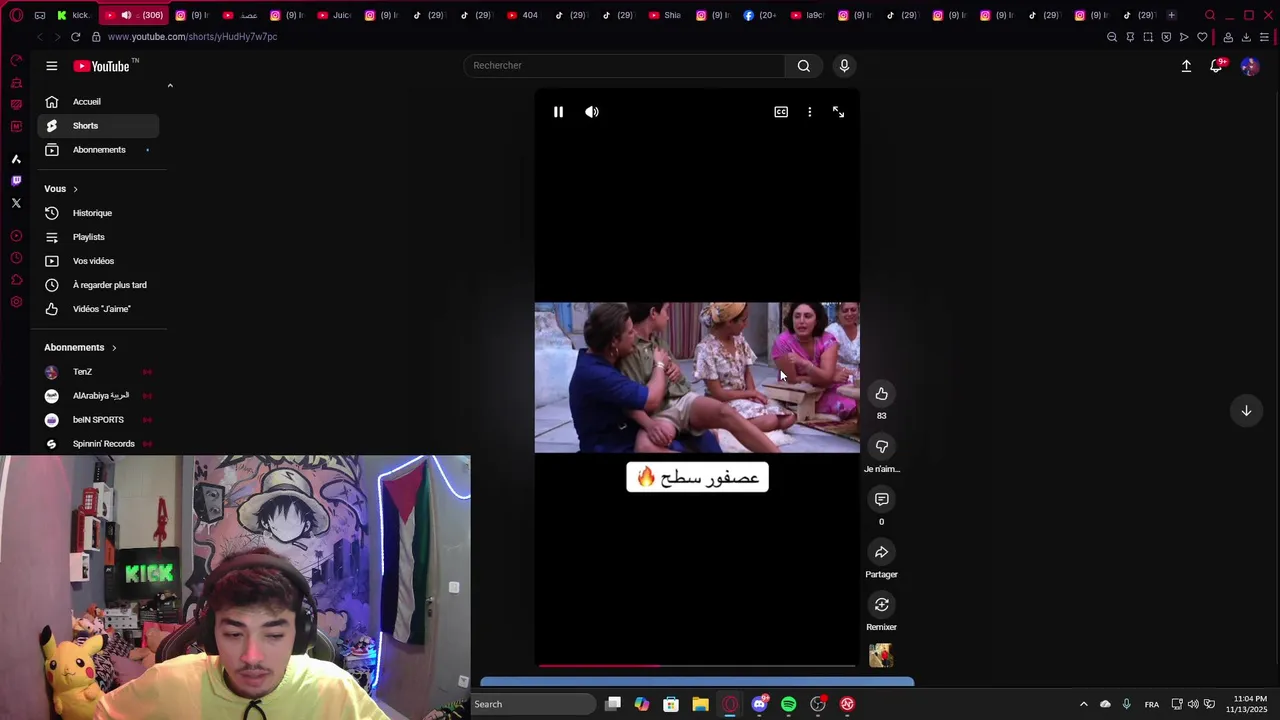
Task: Open the TenZ channel
Action: point(98,372)
